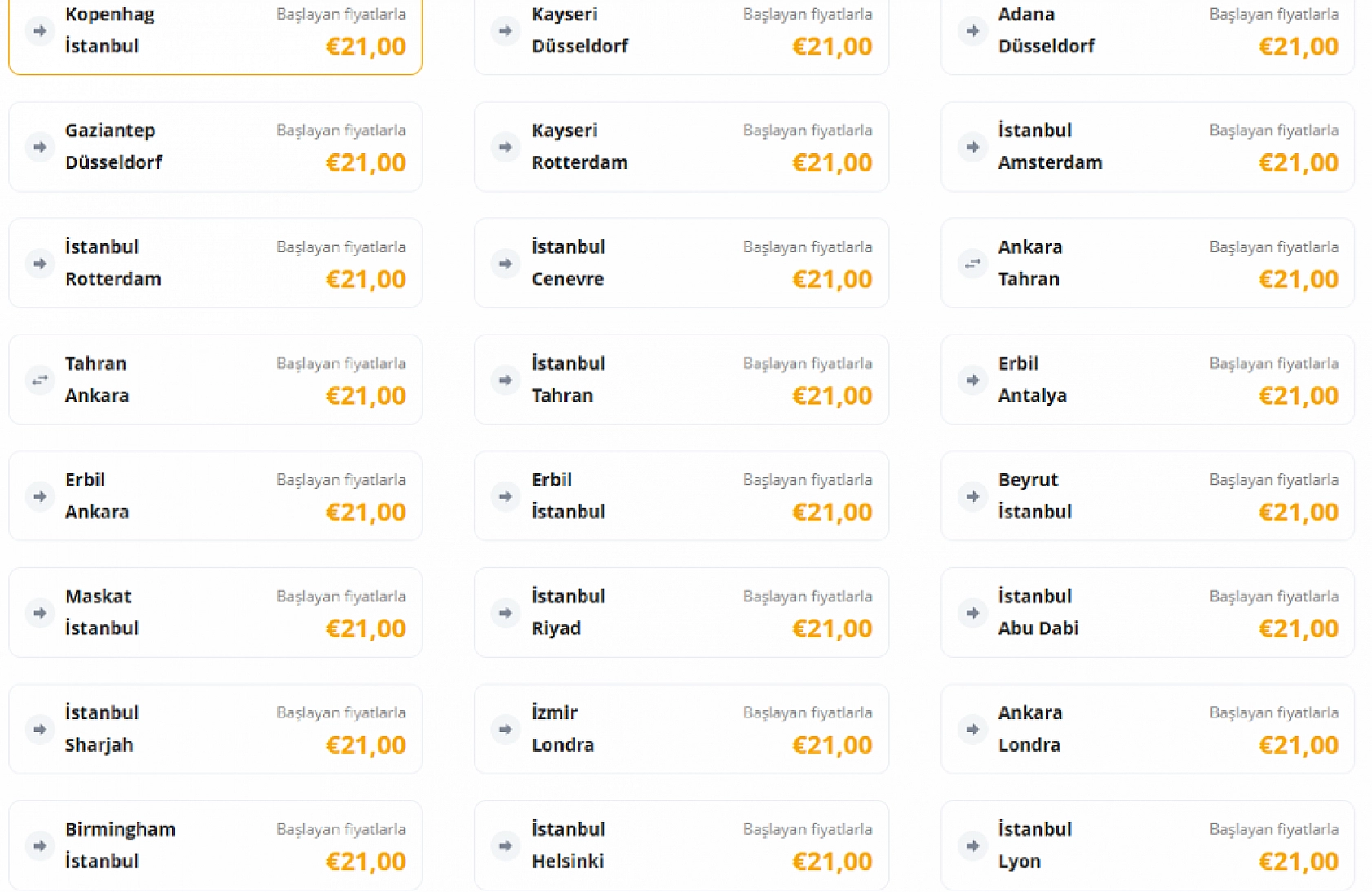Viewport: 1372px width, 892px height.
Task: Click the arrow icon beside Erbil–Antalya
Action: 972,380
